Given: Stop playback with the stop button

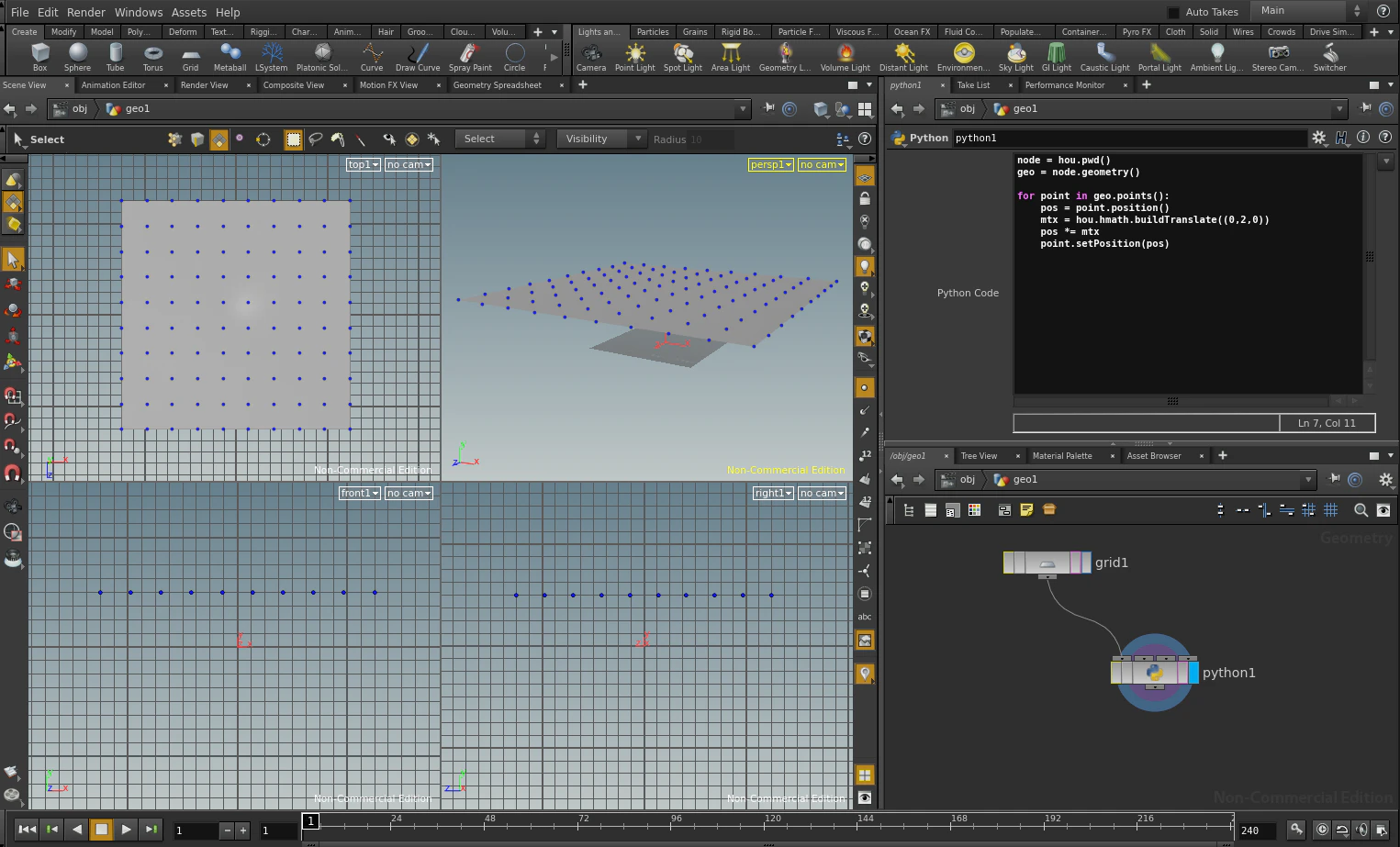Looking at the screenshot, I should click(x=102, y=830).
